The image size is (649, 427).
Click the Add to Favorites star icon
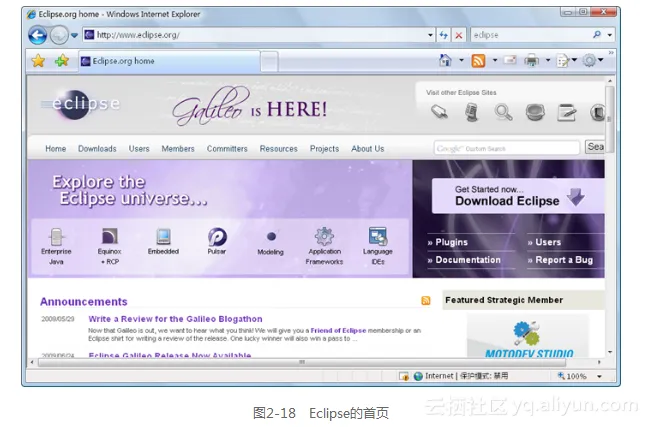click(62, 61)
